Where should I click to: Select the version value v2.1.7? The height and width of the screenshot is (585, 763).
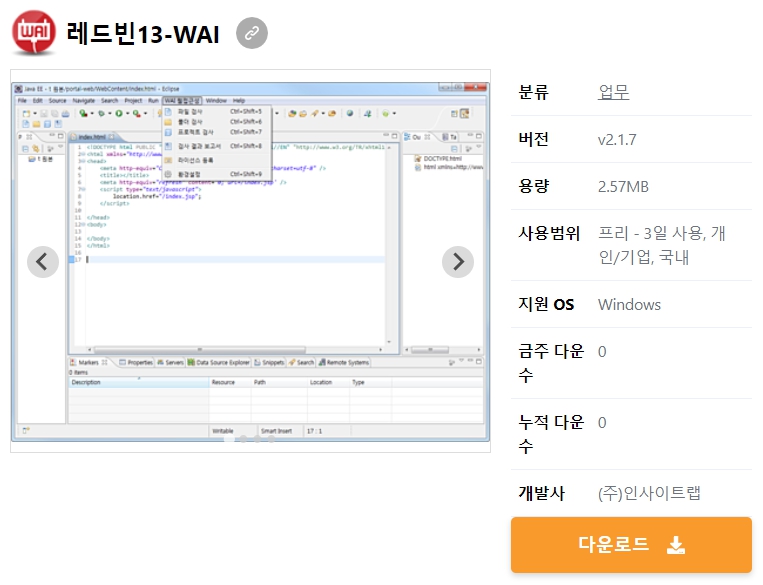click(x=617, y=140)
